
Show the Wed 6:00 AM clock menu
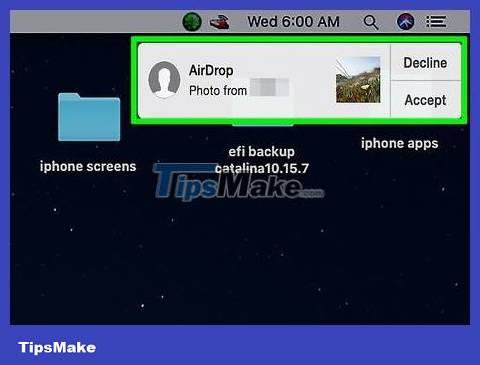(293, 22)
